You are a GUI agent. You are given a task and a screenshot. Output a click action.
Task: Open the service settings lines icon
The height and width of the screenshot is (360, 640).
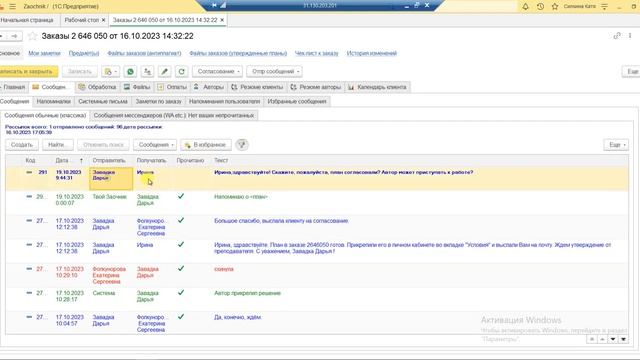click(x=604, y=7)
